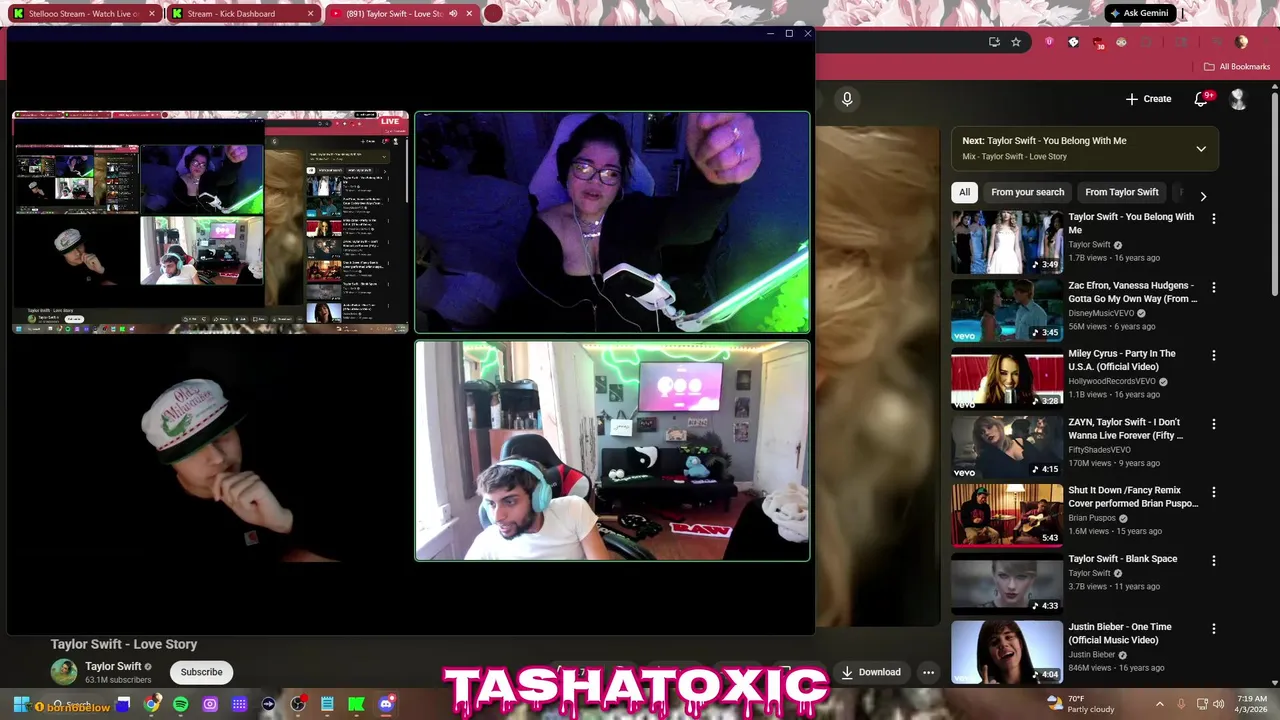Viewport: 1280px width, 720px height.
Task: Open Spotify from the taskbar
Action: [181, 704]
